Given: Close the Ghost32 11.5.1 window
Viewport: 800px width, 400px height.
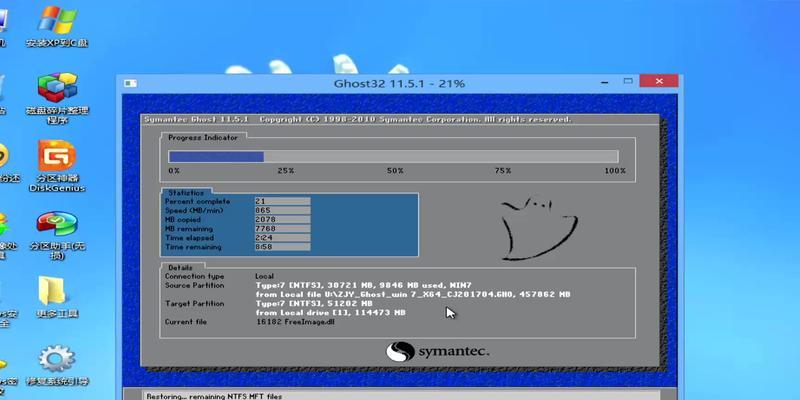Looking at the screenshot, I should tap(659, 81).
